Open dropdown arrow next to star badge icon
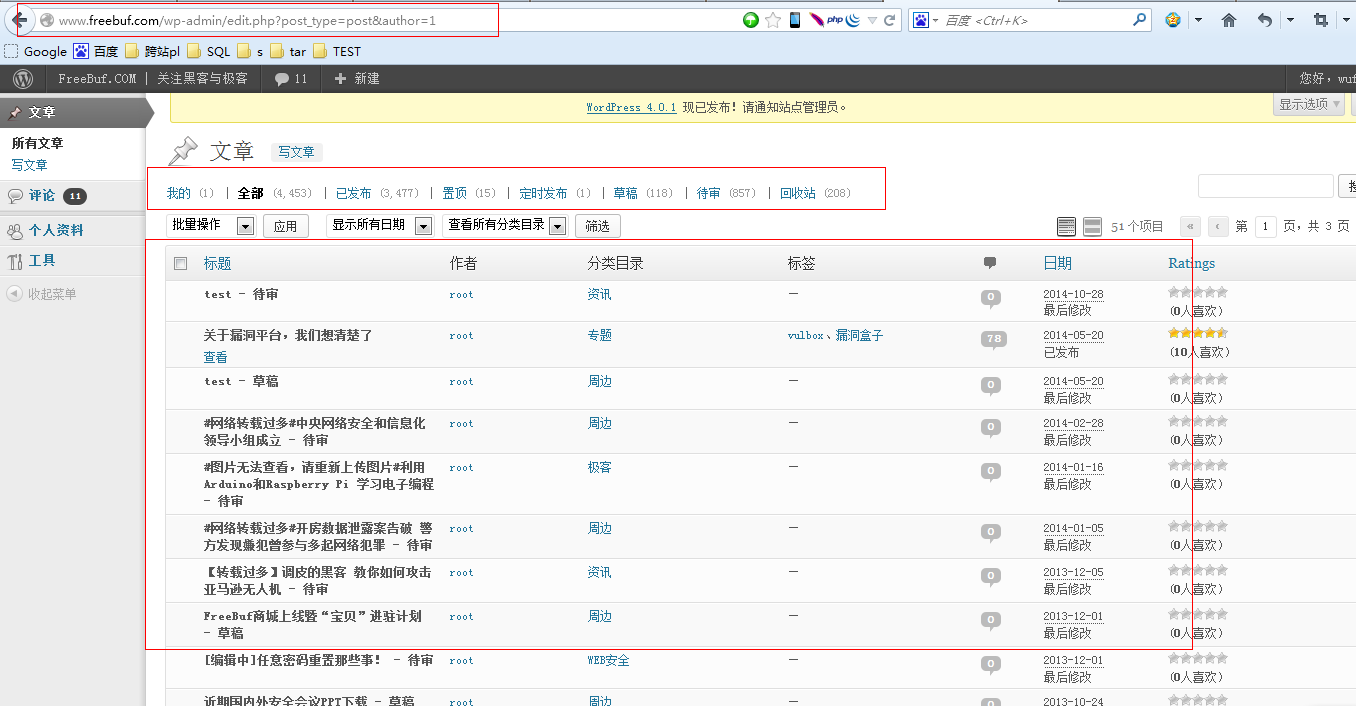1356x706 pixels. [x=1198, y=20]
